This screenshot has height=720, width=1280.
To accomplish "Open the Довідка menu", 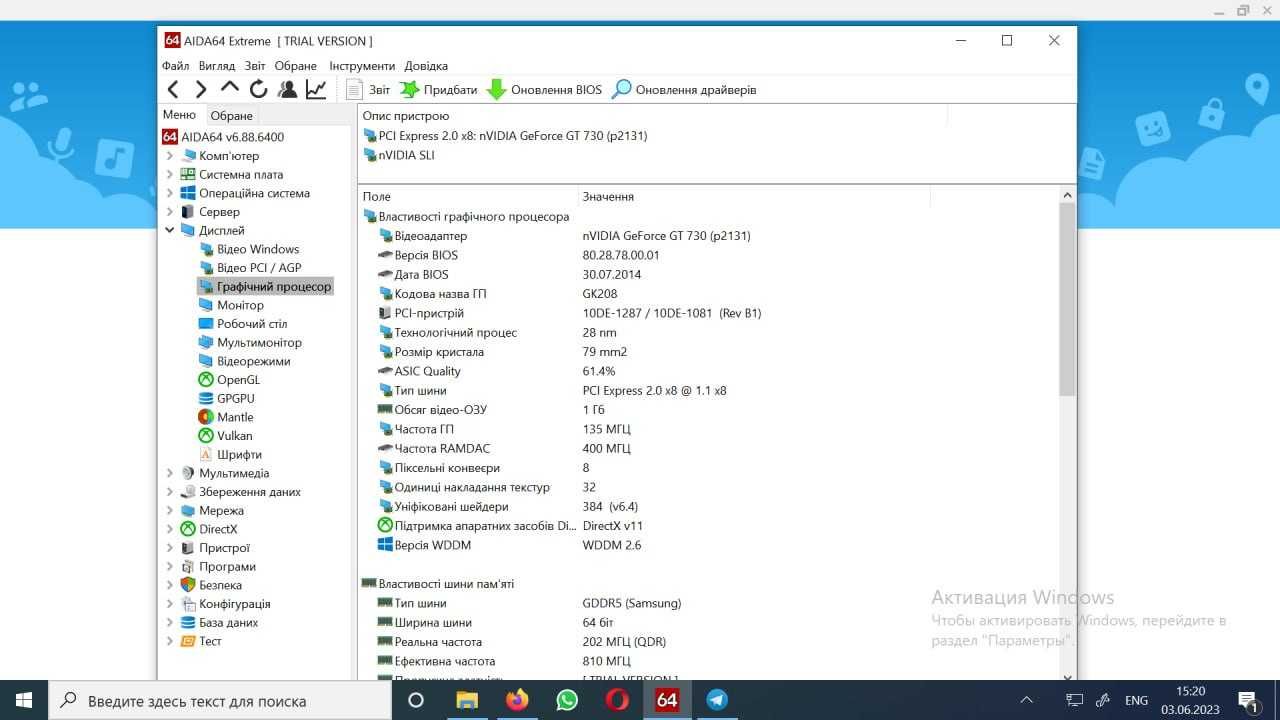I will pos(426,66).
